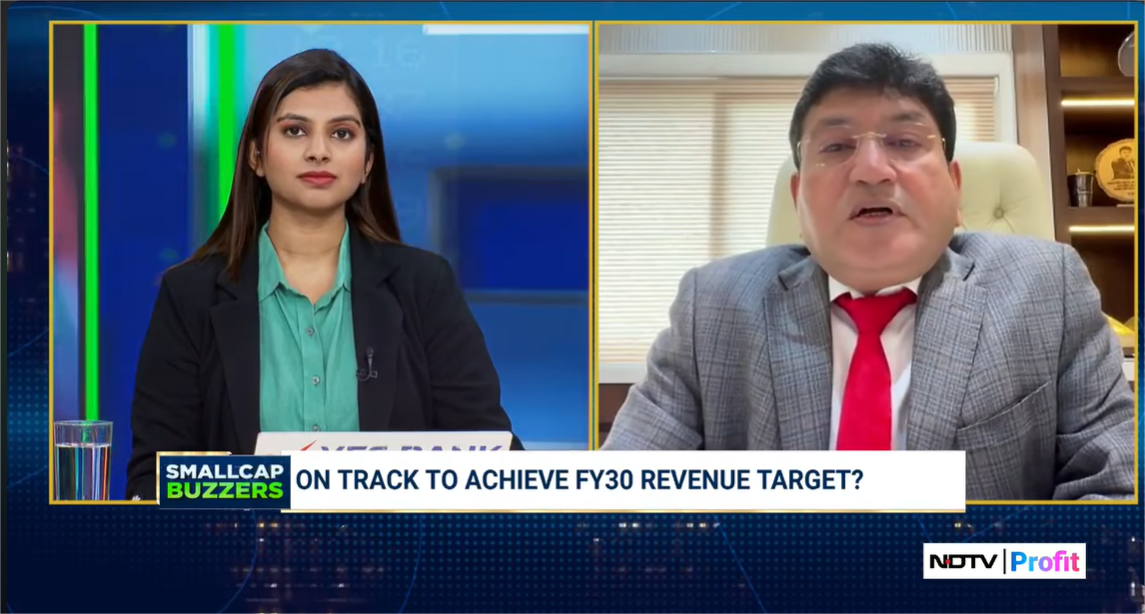
Task: Click the word "NDTV" in channel logo
Action: (x=964, y=561)
